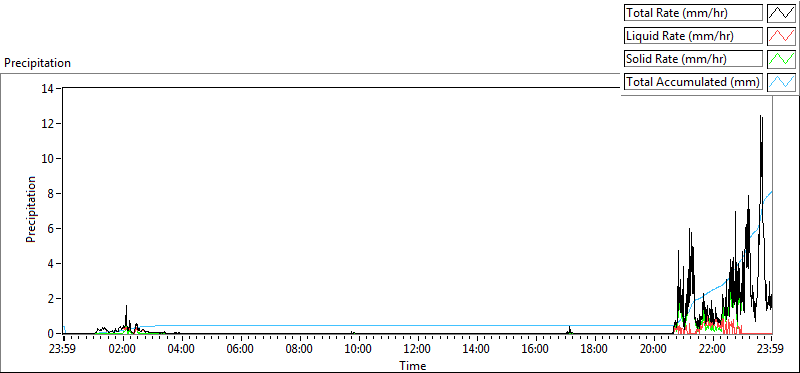This screenshot has width=800, height=373.
Task: Click the small rate spike near 17:00
Action: (569, 330)
